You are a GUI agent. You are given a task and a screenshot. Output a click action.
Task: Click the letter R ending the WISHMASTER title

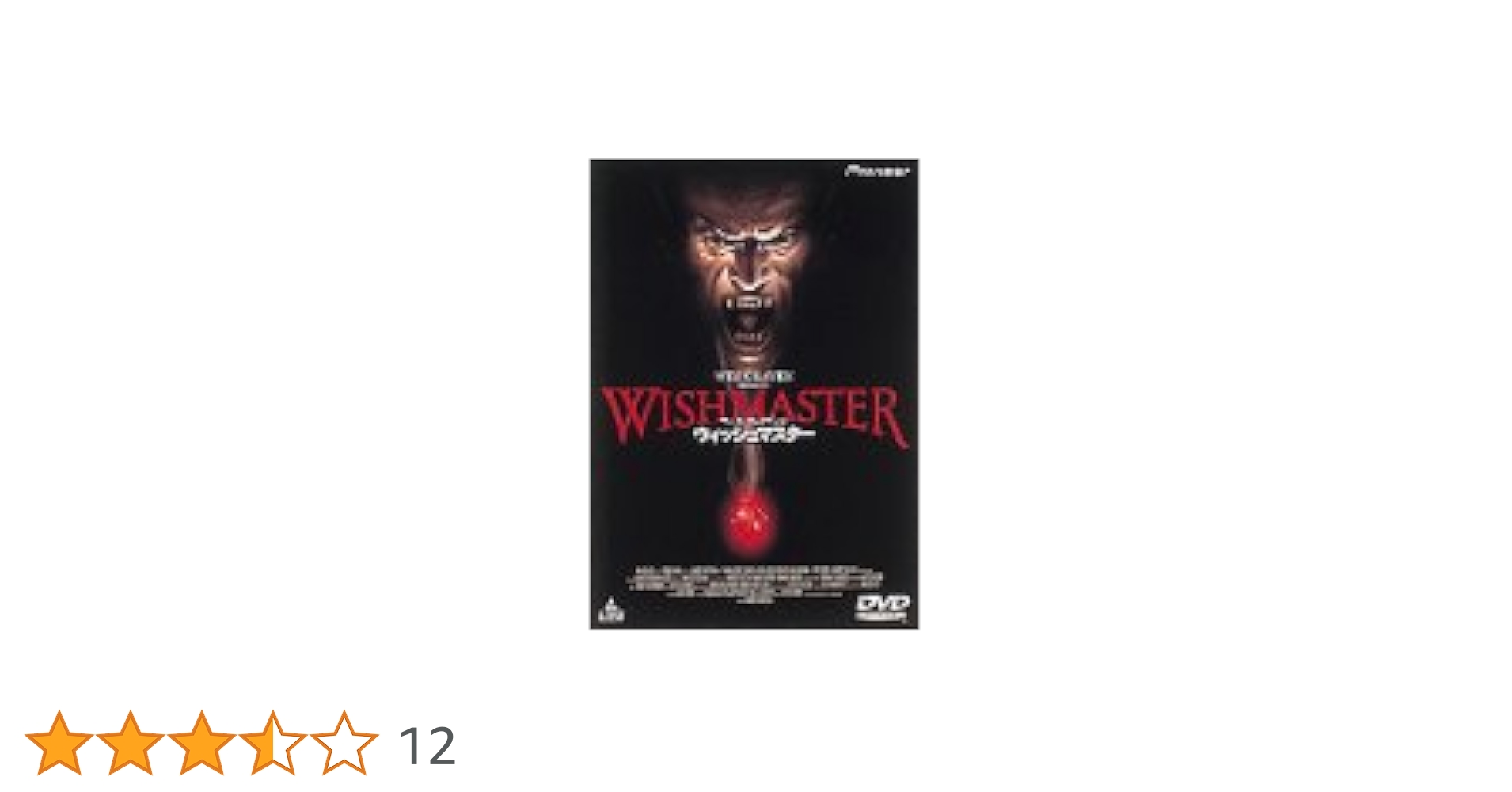pyautogui.click(x=889, y=418)
